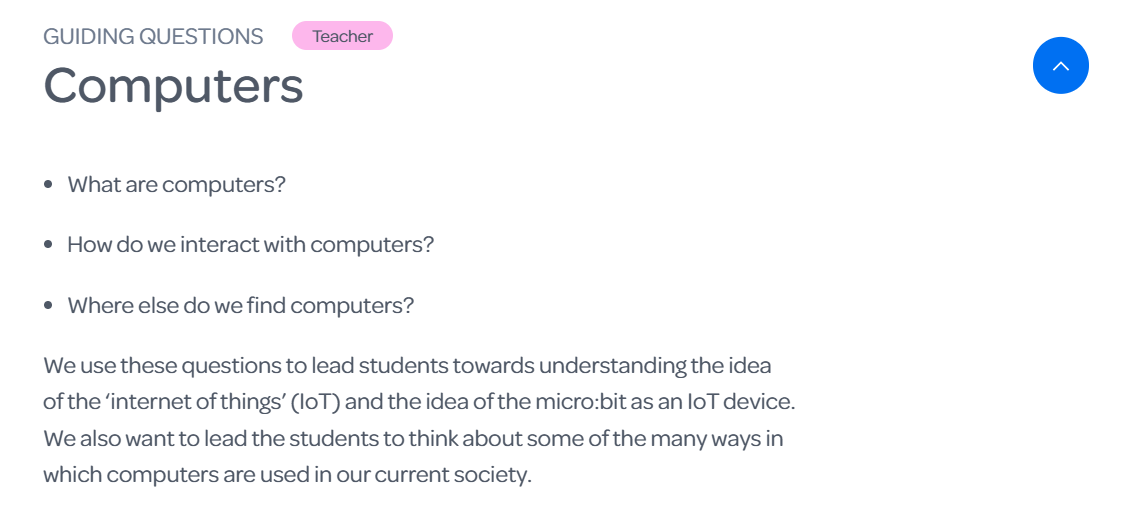This screenshot has width=1132, height=528.
Task: Click the bullet dot before 'What are computers?'
Action: point(48,184)
